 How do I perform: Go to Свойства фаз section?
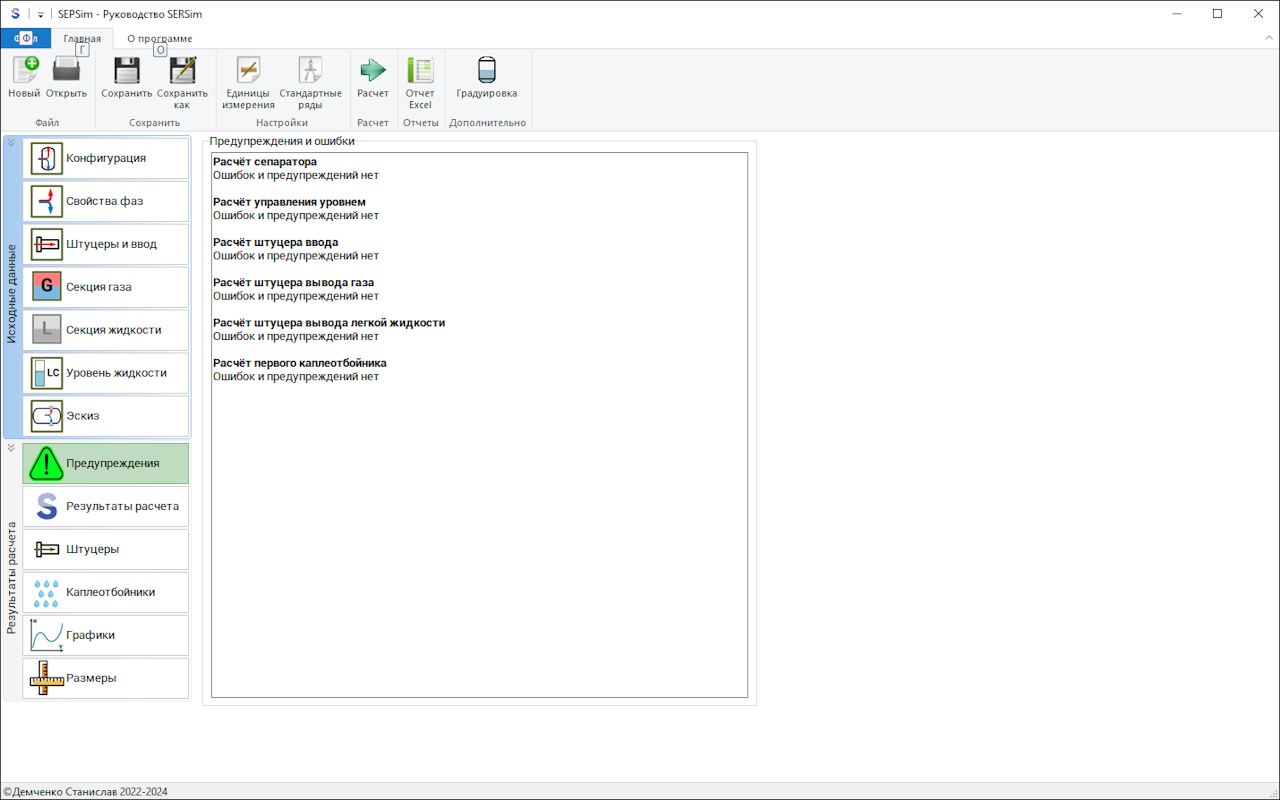[x=106, y=201]
